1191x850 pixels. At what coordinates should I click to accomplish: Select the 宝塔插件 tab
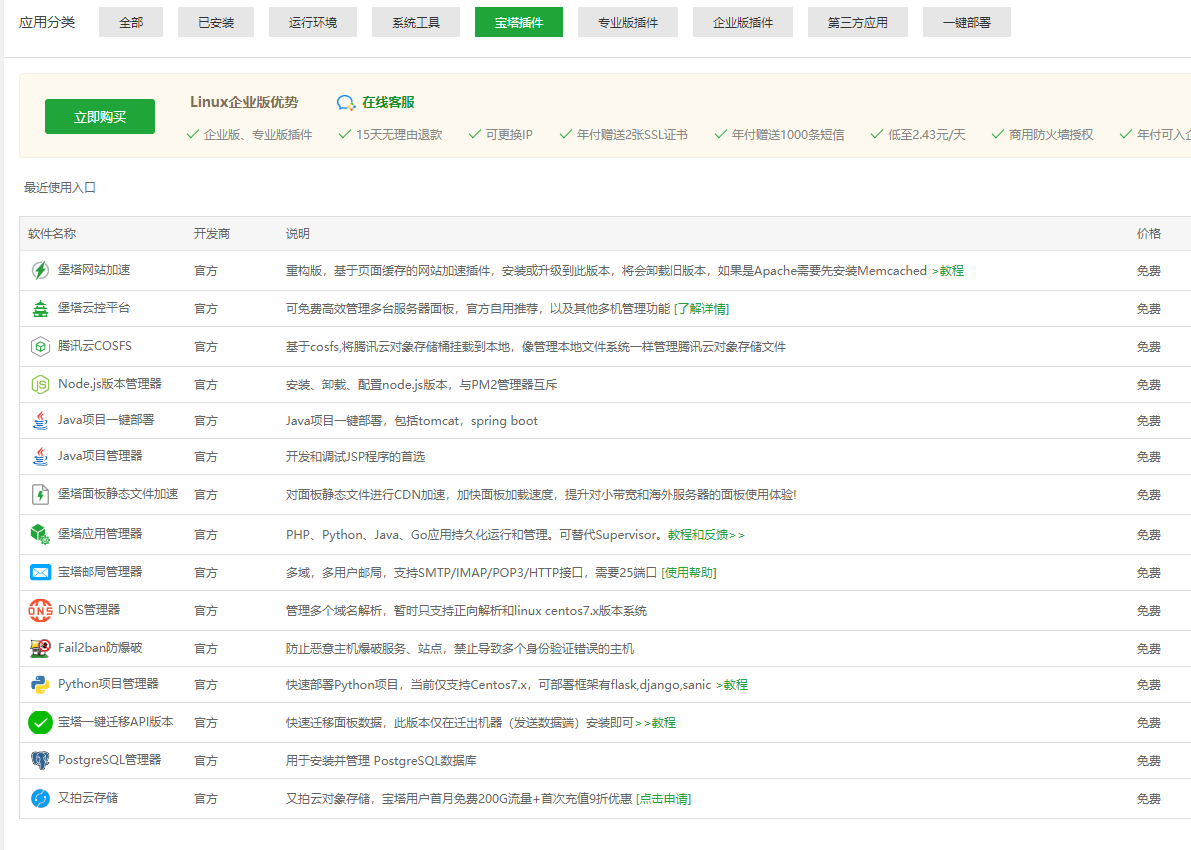tap(519, 22)
